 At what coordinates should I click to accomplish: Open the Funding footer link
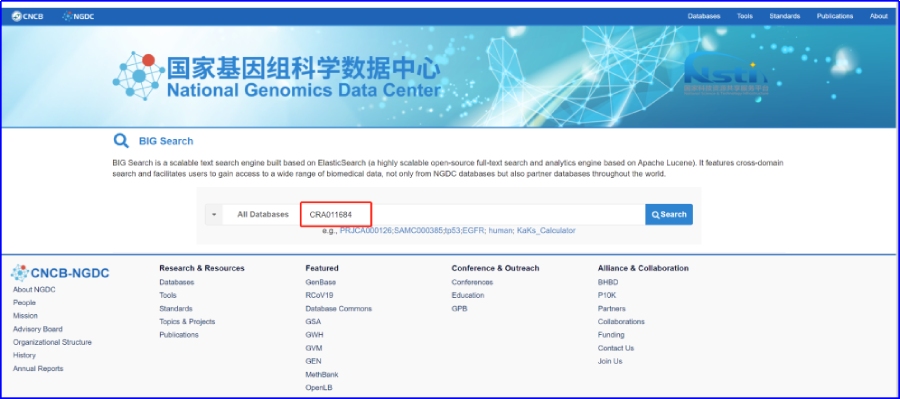click(x=611, y=335)
